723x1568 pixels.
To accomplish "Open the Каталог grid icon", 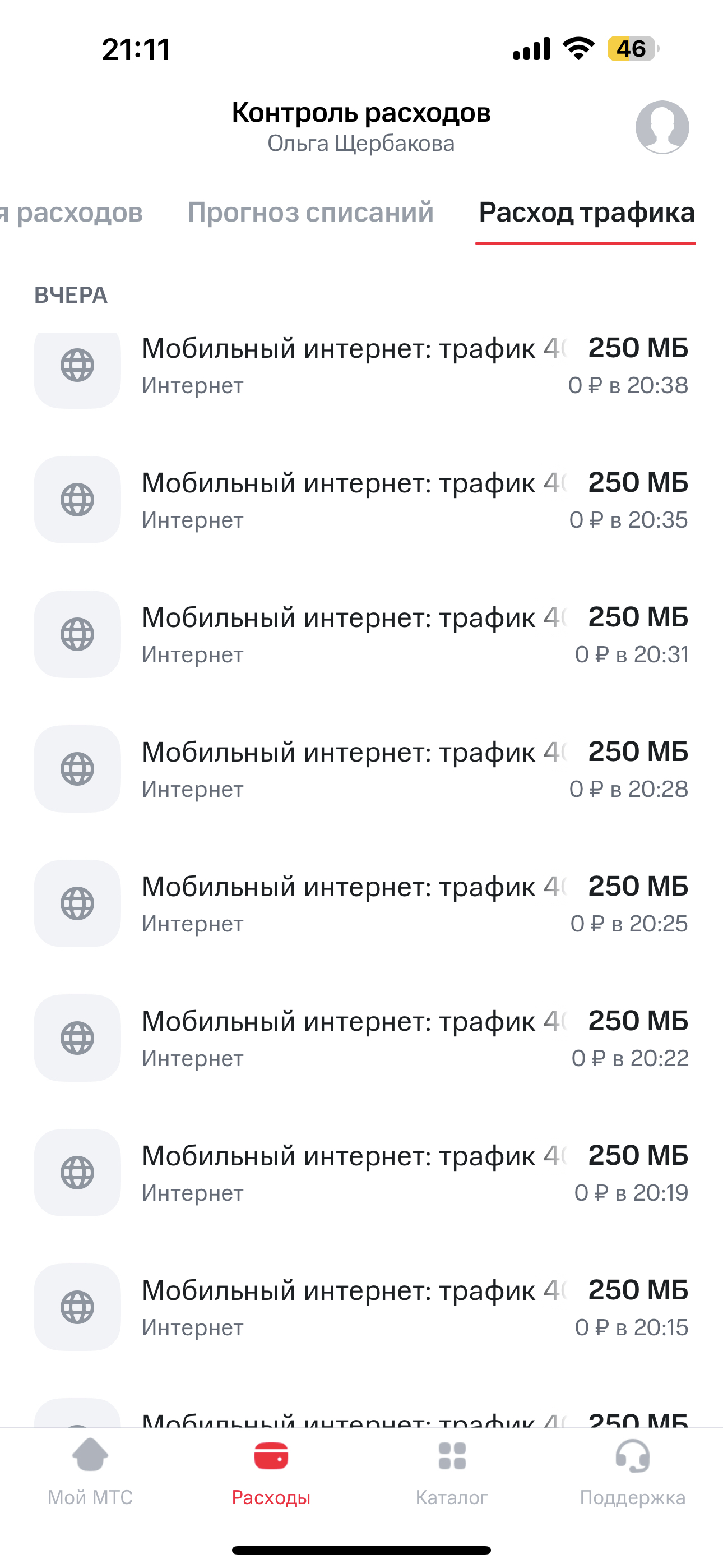I will click(452, 1455).
